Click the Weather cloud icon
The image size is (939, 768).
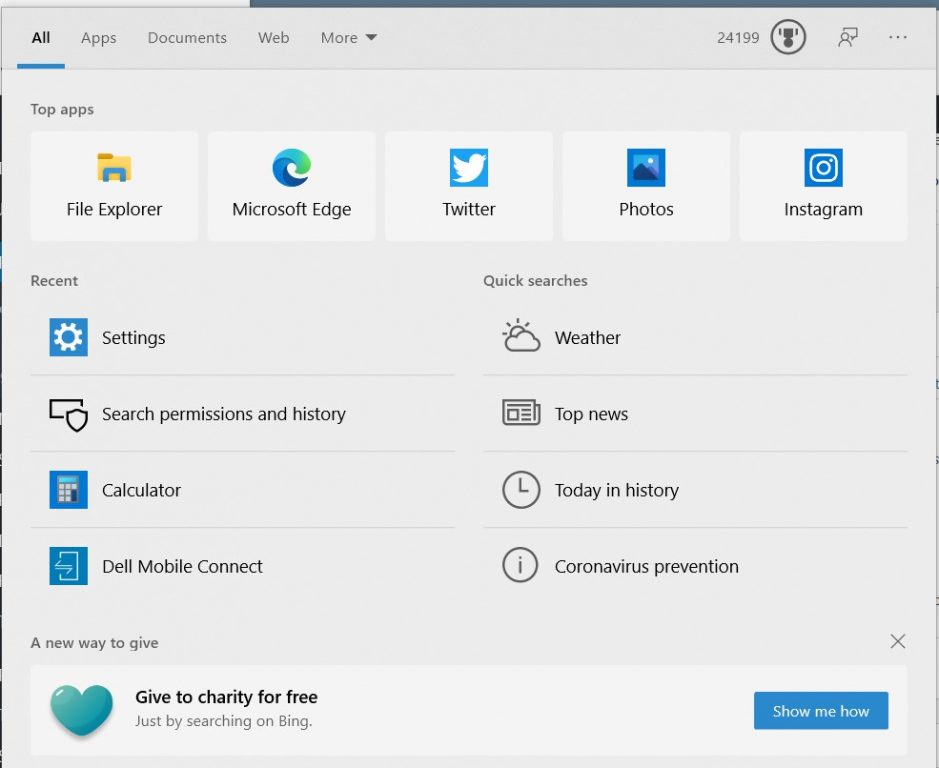521,335
